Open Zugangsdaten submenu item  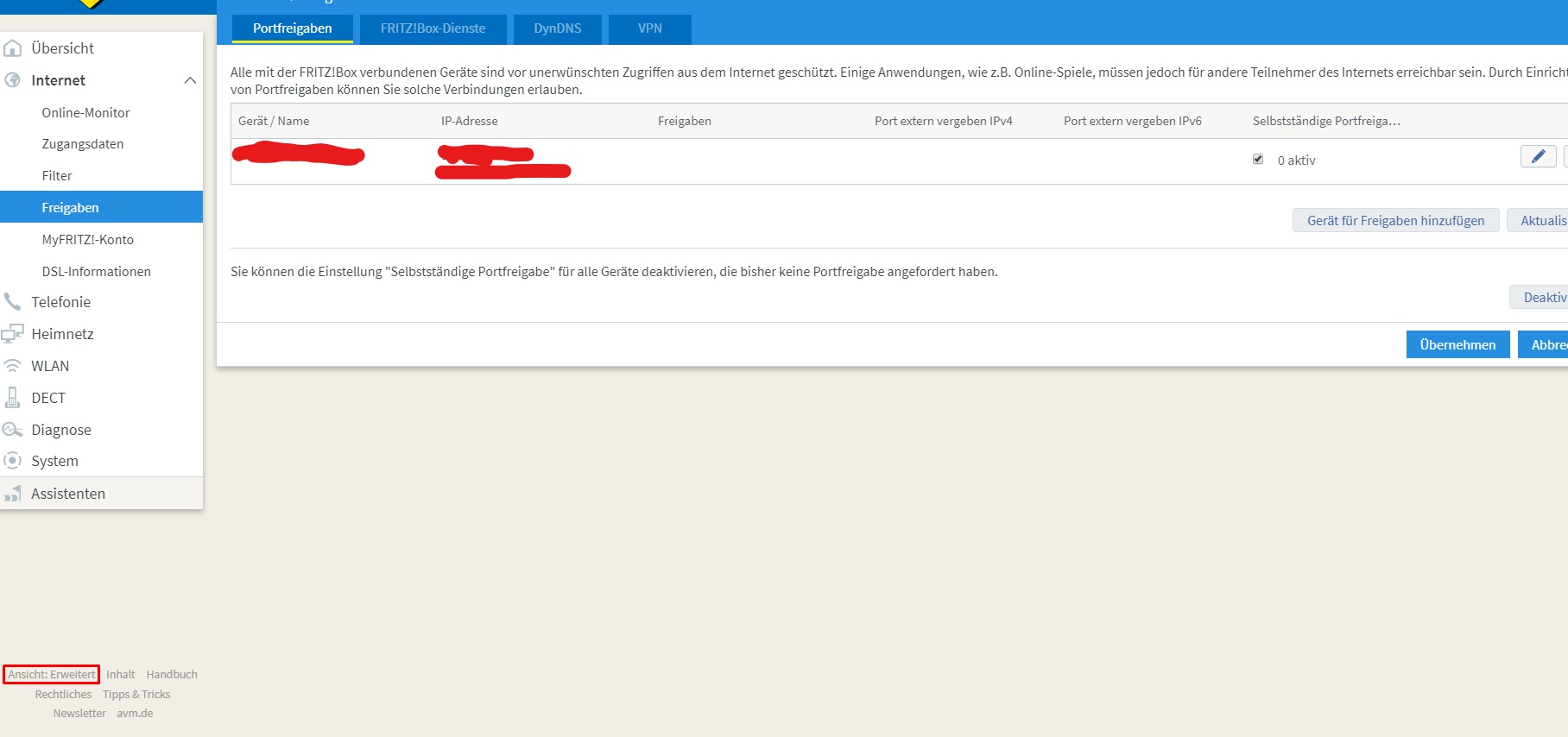point(82,144)
